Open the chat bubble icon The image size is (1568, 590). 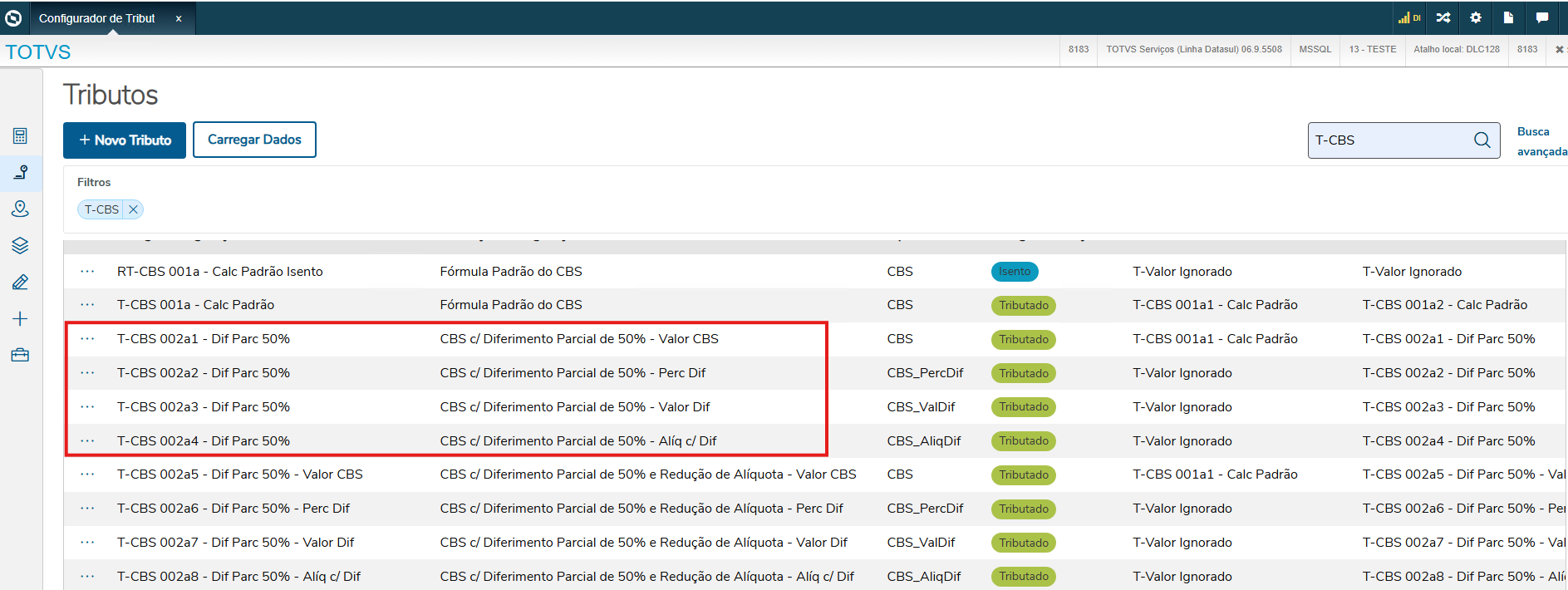click(1542, 17)
